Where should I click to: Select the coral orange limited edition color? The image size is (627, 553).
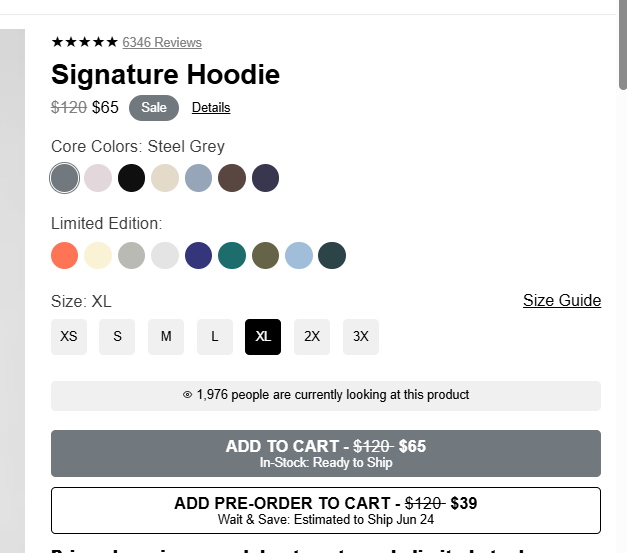pyautogui.click(x=64, y=255)
